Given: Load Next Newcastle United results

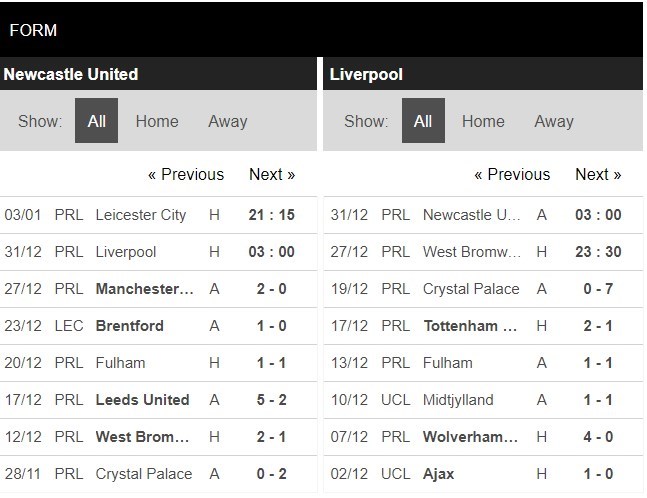Looking at the screenshot, I should 272,174.
